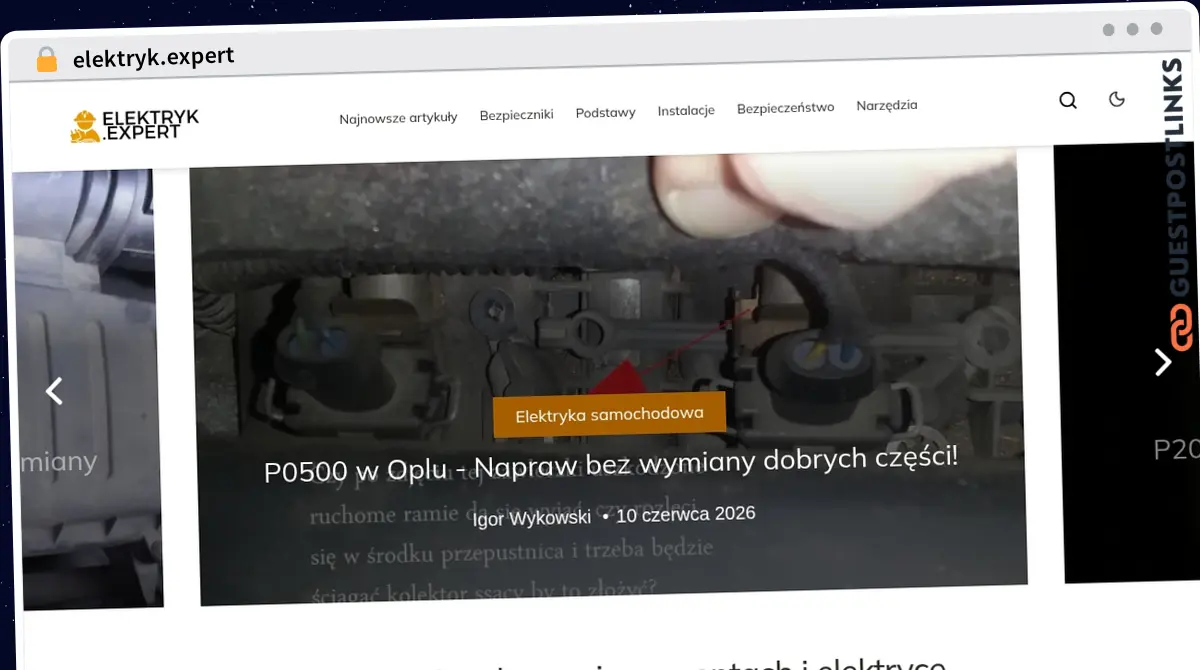Click the Elektryka samochodowa category badge

coord(609,414)
